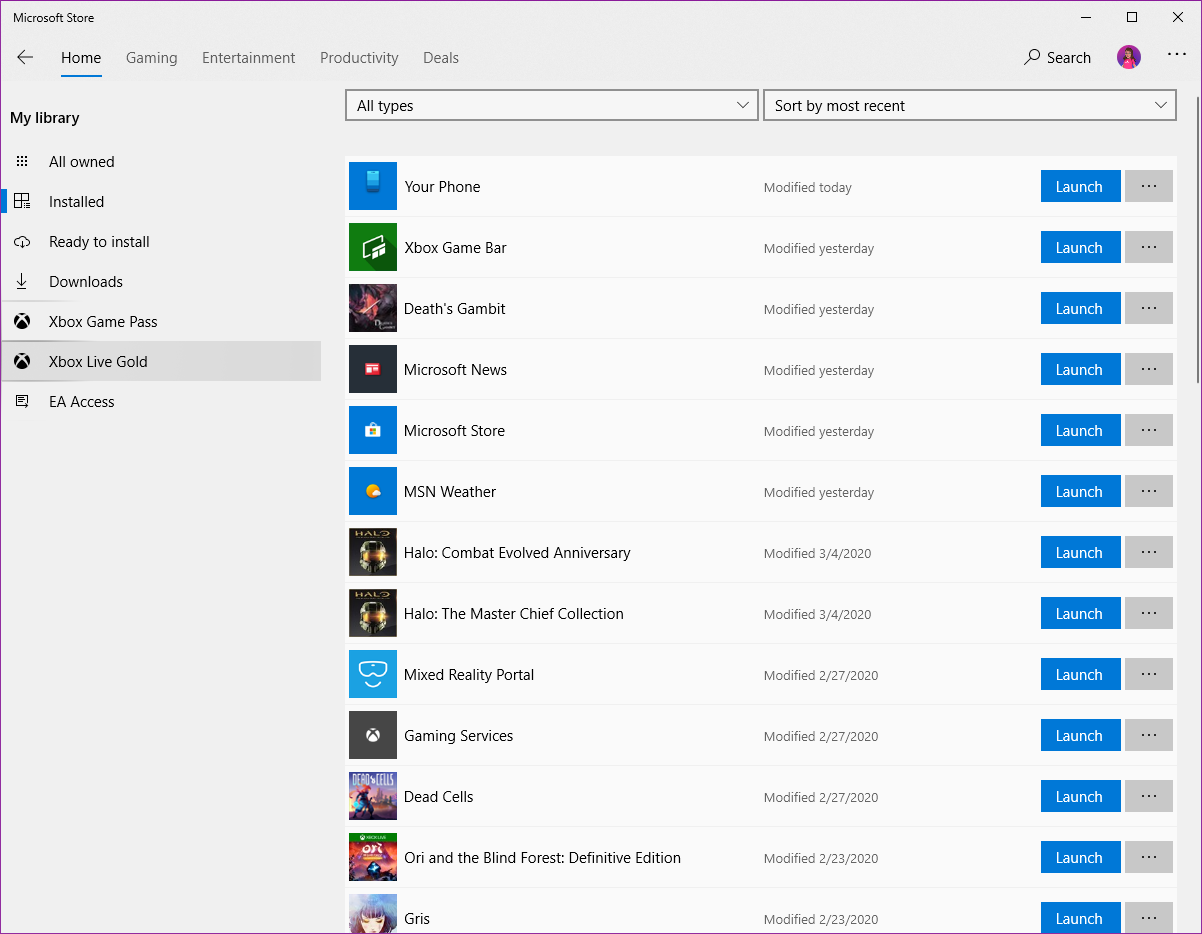Viewport: 1202px width, 934px height.
Task: Open the user profile avatar
Action: [x=1128, y=58]
